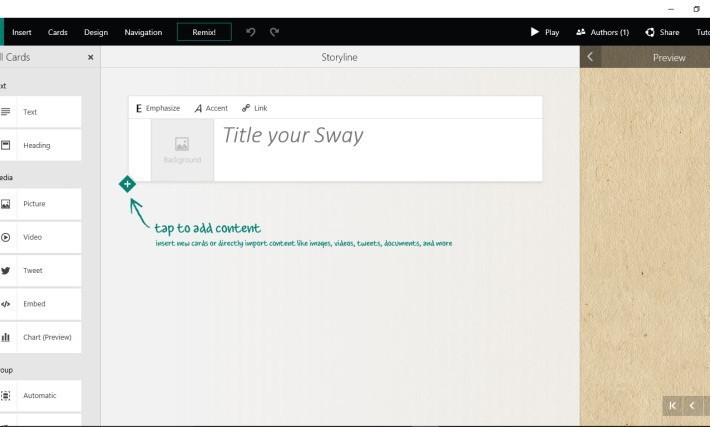Click Emphasize in the title card
The width and height of the screenshot is (710, 427).
[158, 108]
